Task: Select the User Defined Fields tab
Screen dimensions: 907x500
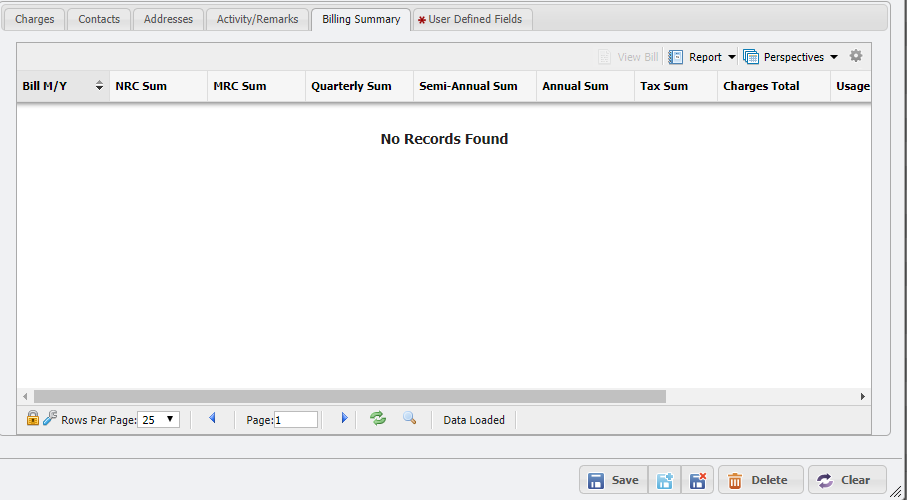Action: (474, 19)
